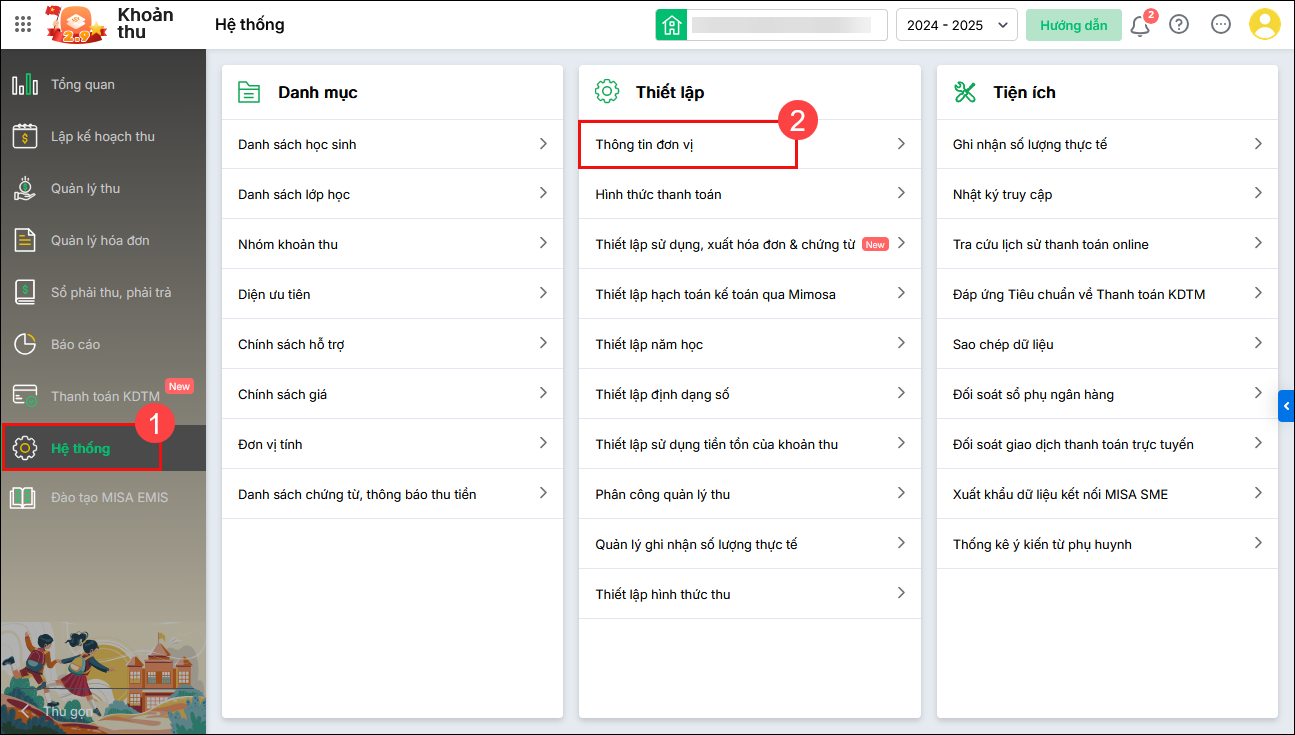The width and height of the screenshot is (1295, 735).
Task: Click the notification bell icon
Action: 1139,26
